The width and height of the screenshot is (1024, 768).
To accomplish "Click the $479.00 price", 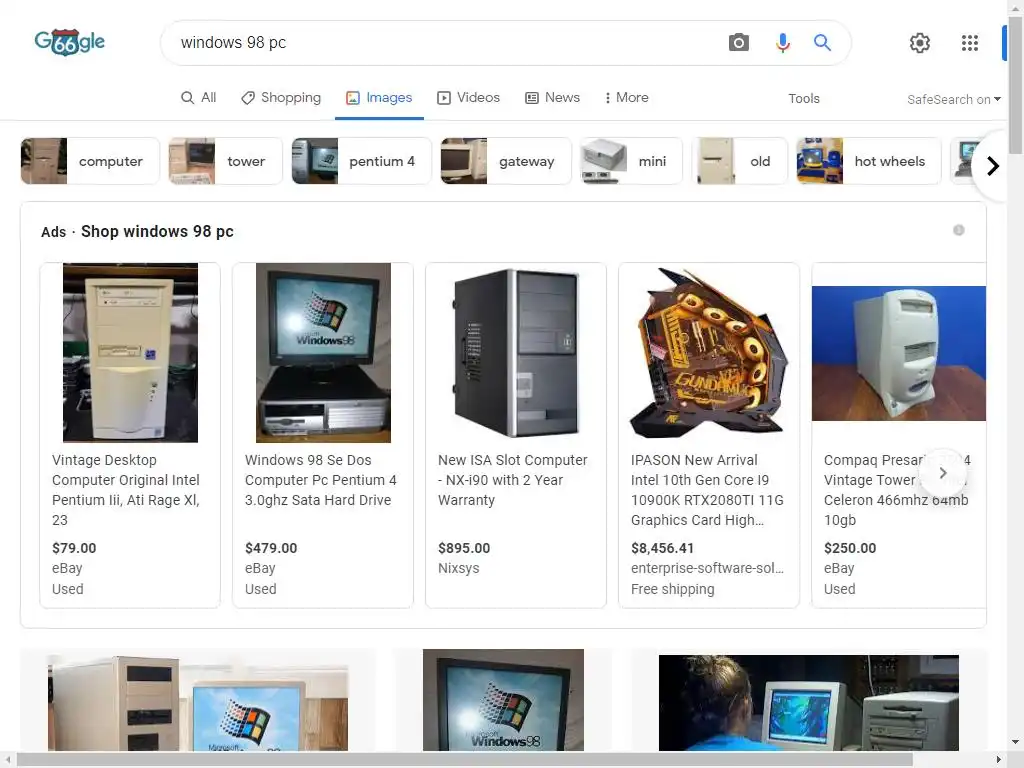I will point(271,548).
